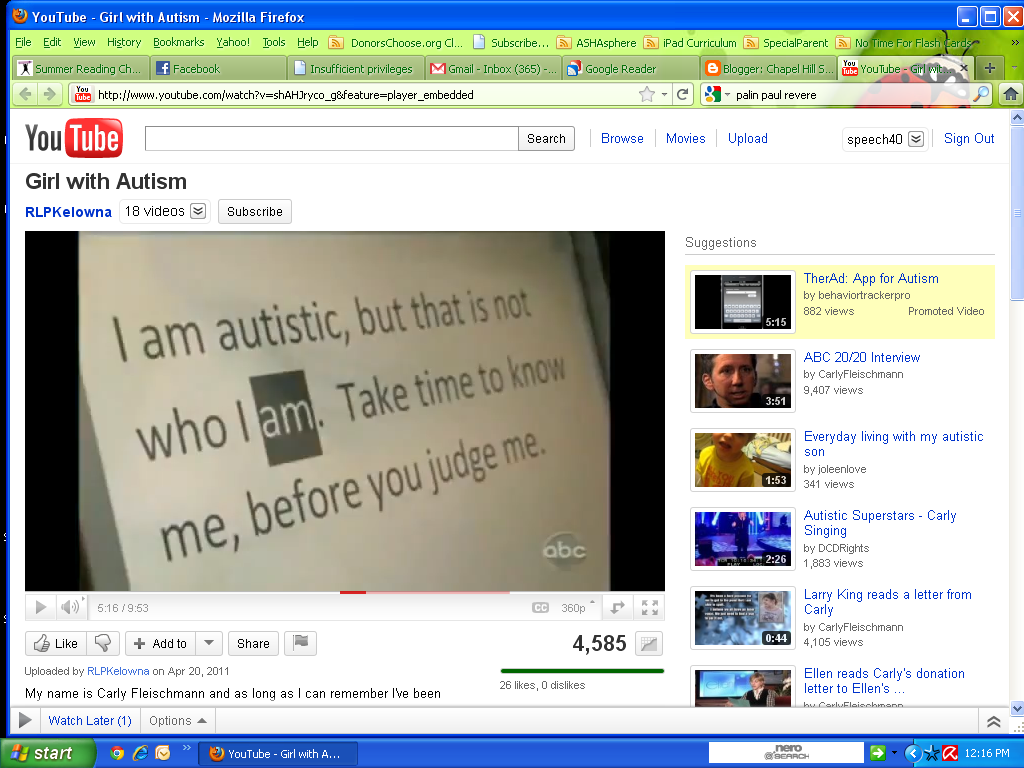Switch to Blogger Chapel Hill tab
1024x768 pixels.
768,69
